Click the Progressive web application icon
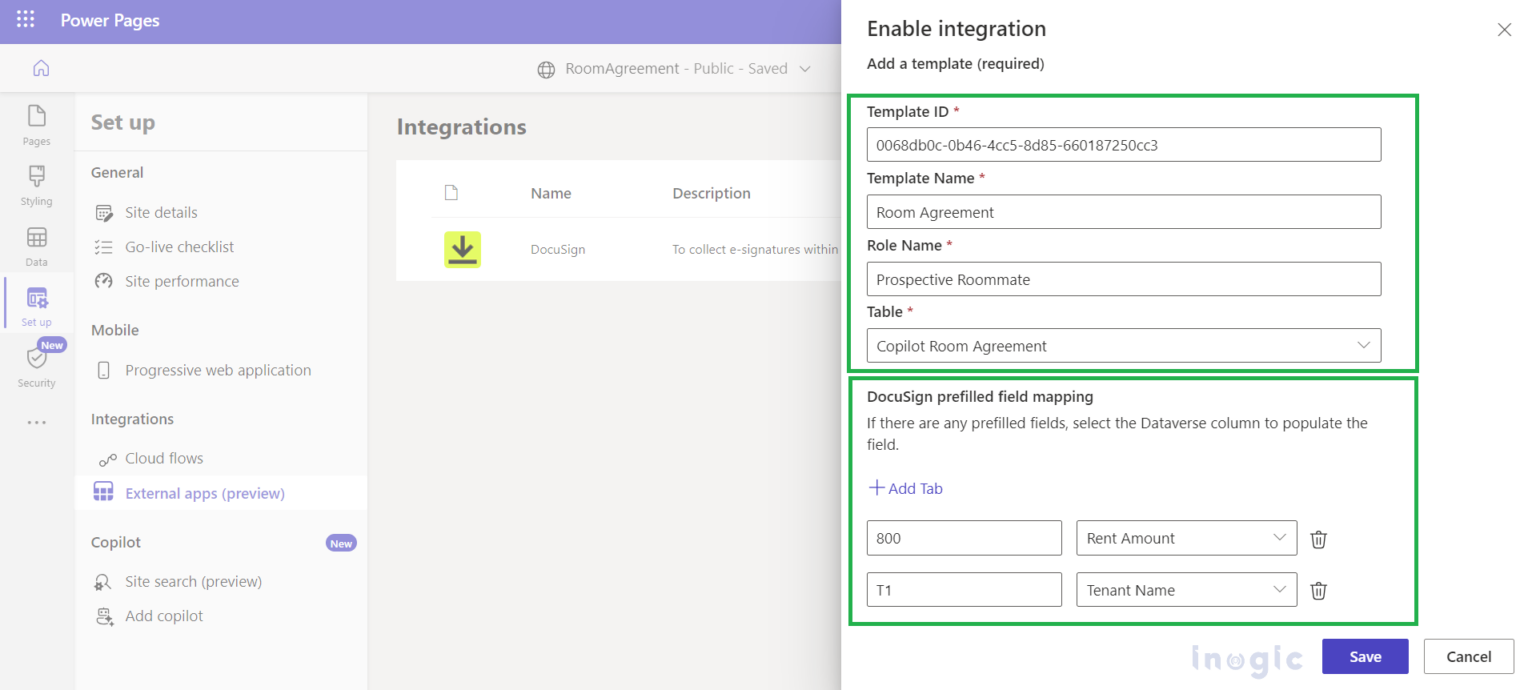 104,370
